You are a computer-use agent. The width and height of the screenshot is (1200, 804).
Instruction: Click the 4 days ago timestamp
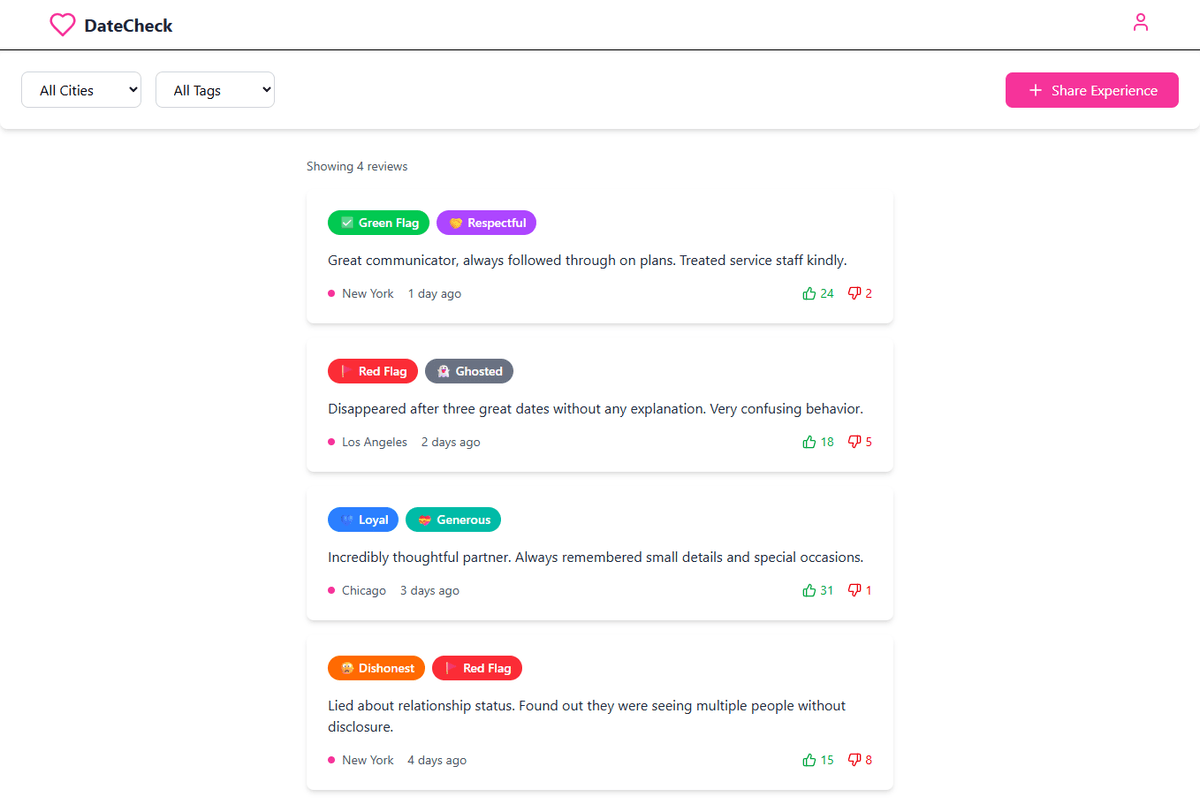click(437, 760)
